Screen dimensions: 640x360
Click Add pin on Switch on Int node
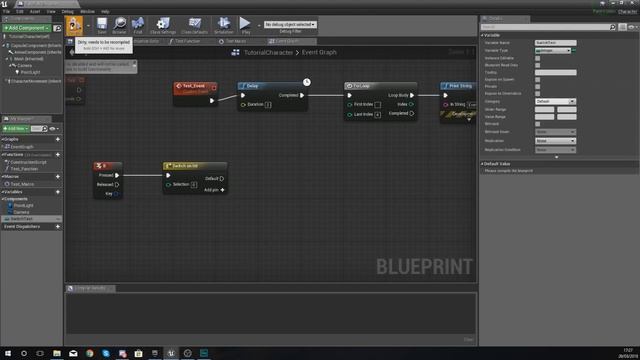[x=214, y=190]
